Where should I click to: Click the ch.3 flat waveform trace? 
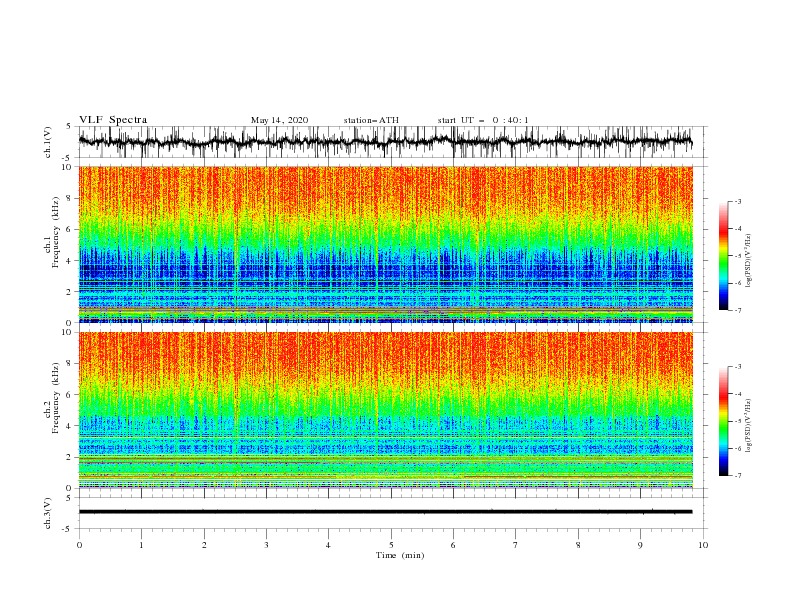pos(385,512)
